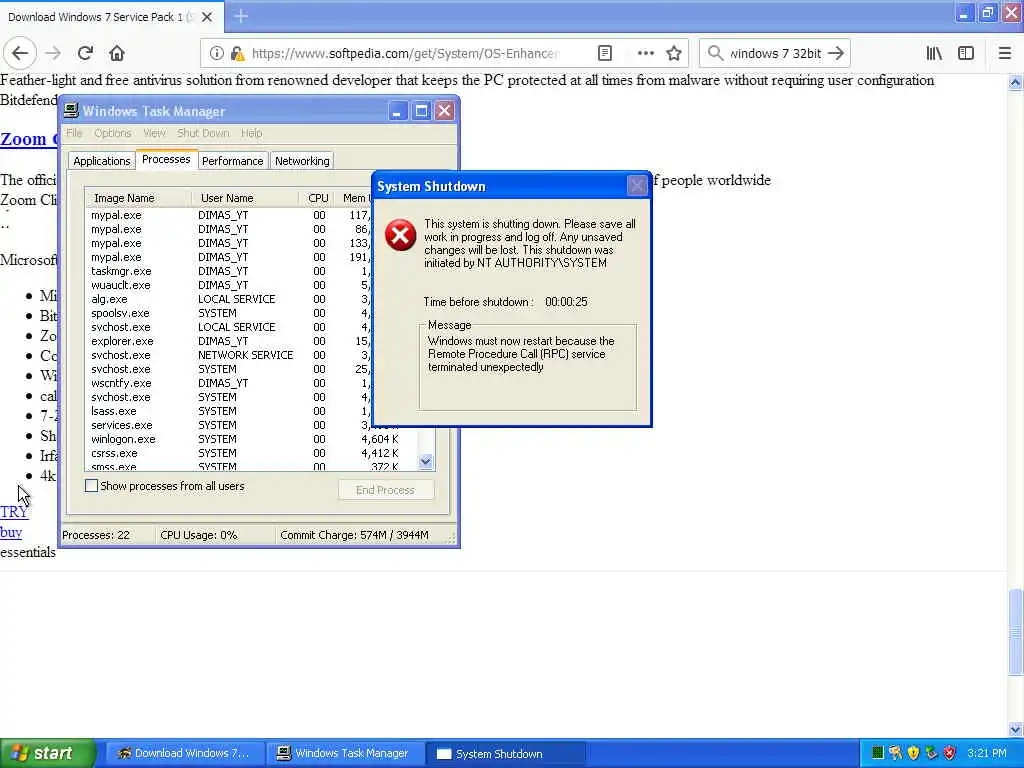Sort processes by CPU column
Image resolution: width=1024 pixels, height=768 pixels.
click(317, 198)
